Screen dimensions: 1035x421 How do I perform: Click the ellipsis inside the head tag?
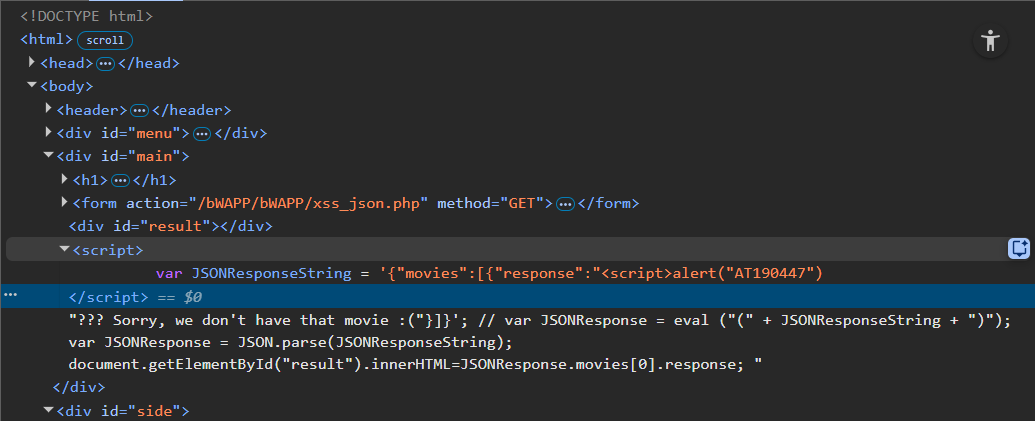(105, 64)
